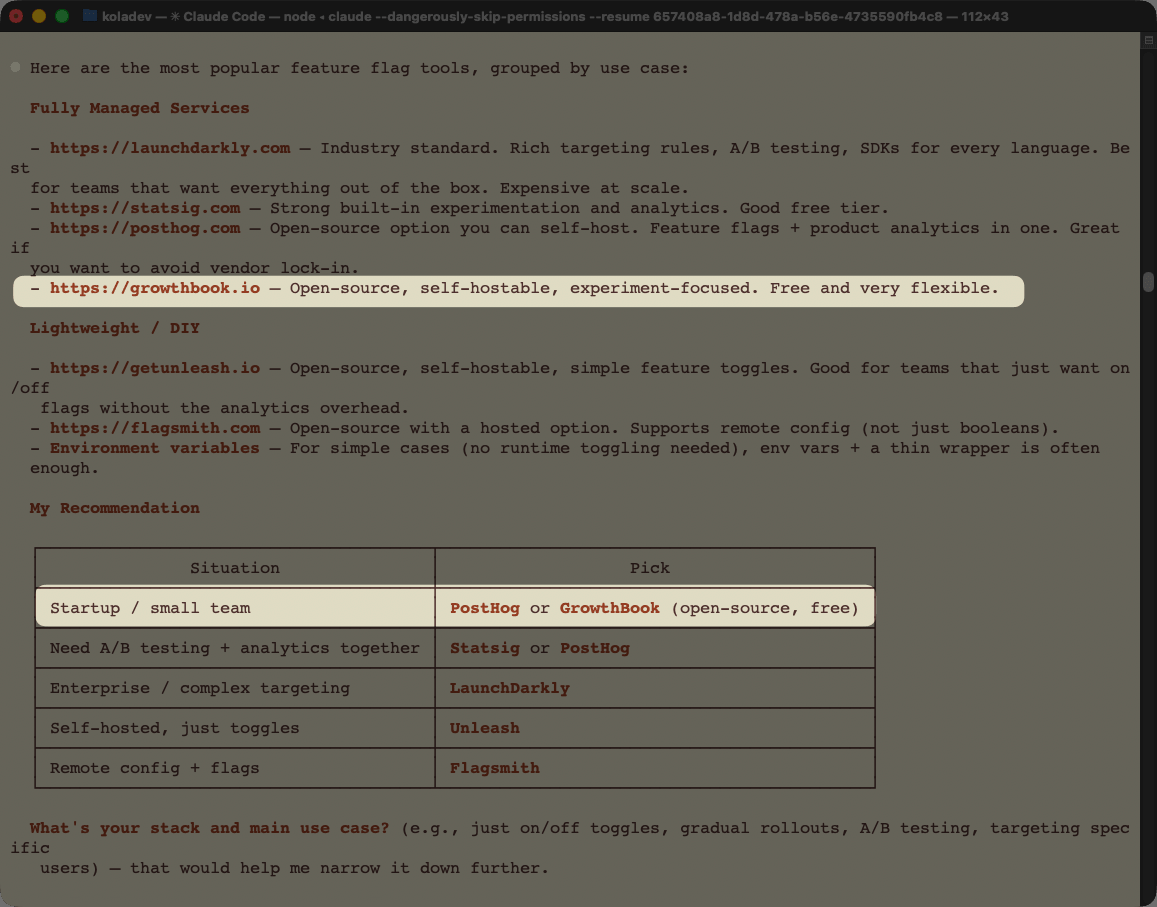Close the terminal window with red button
The image size is (1157, 907).
[x=16, y=16]
